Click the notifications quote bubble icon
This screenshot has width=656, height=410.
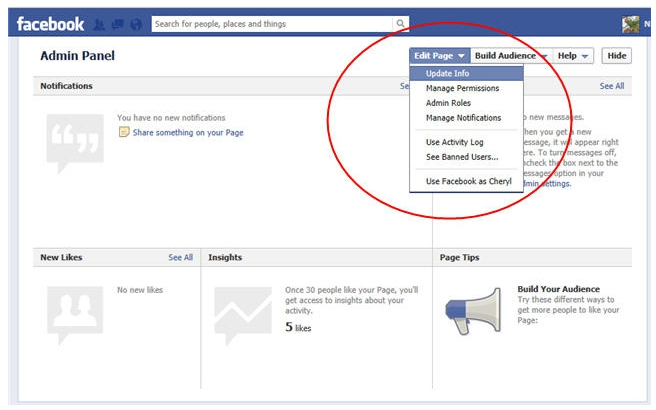coord(75,143)
